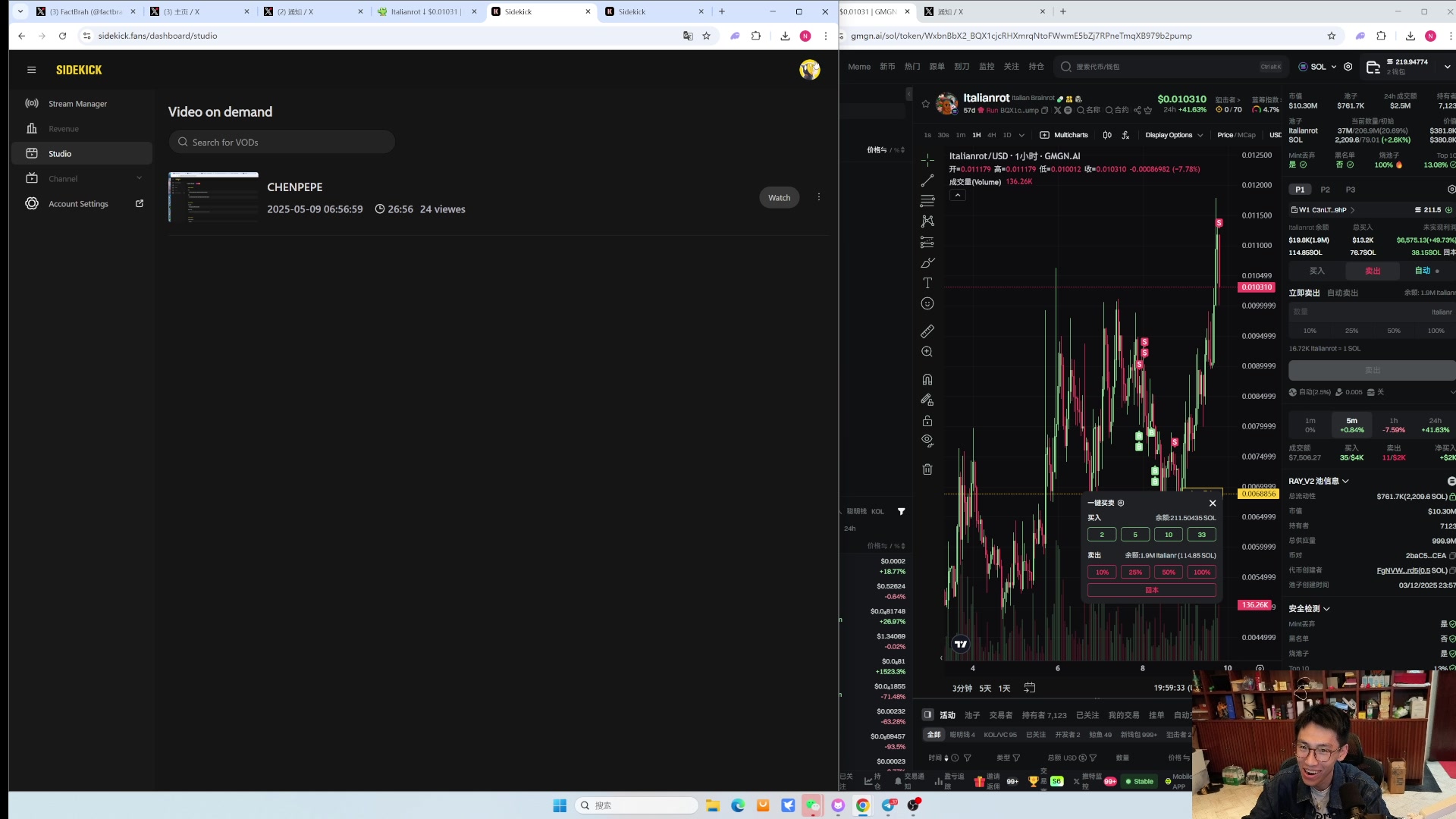Toggle hide all drawings eye icon
Viewport: 1456px width, 819px height.
pos(927,441)
